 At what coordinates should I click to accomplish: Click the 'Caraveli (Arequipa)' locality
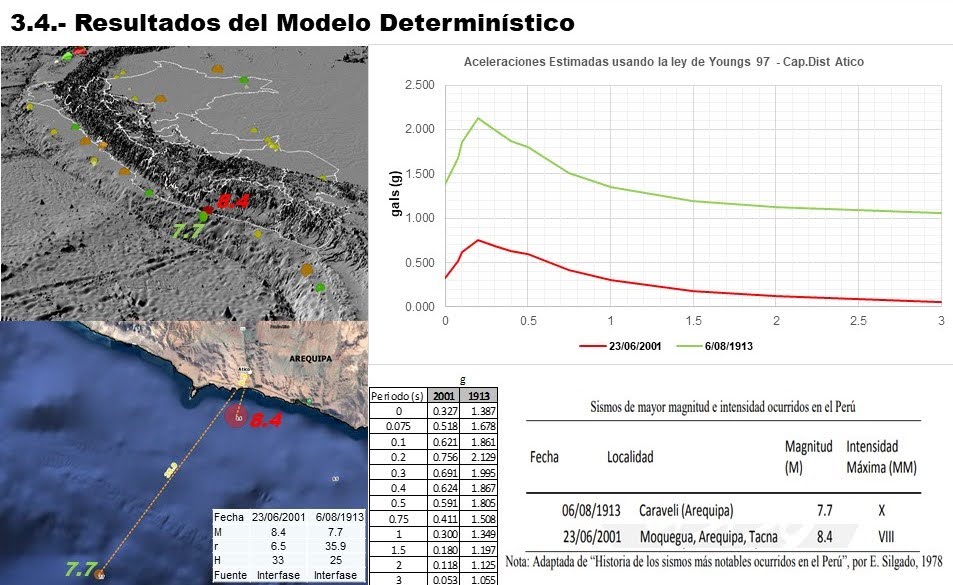click(686, 510)
